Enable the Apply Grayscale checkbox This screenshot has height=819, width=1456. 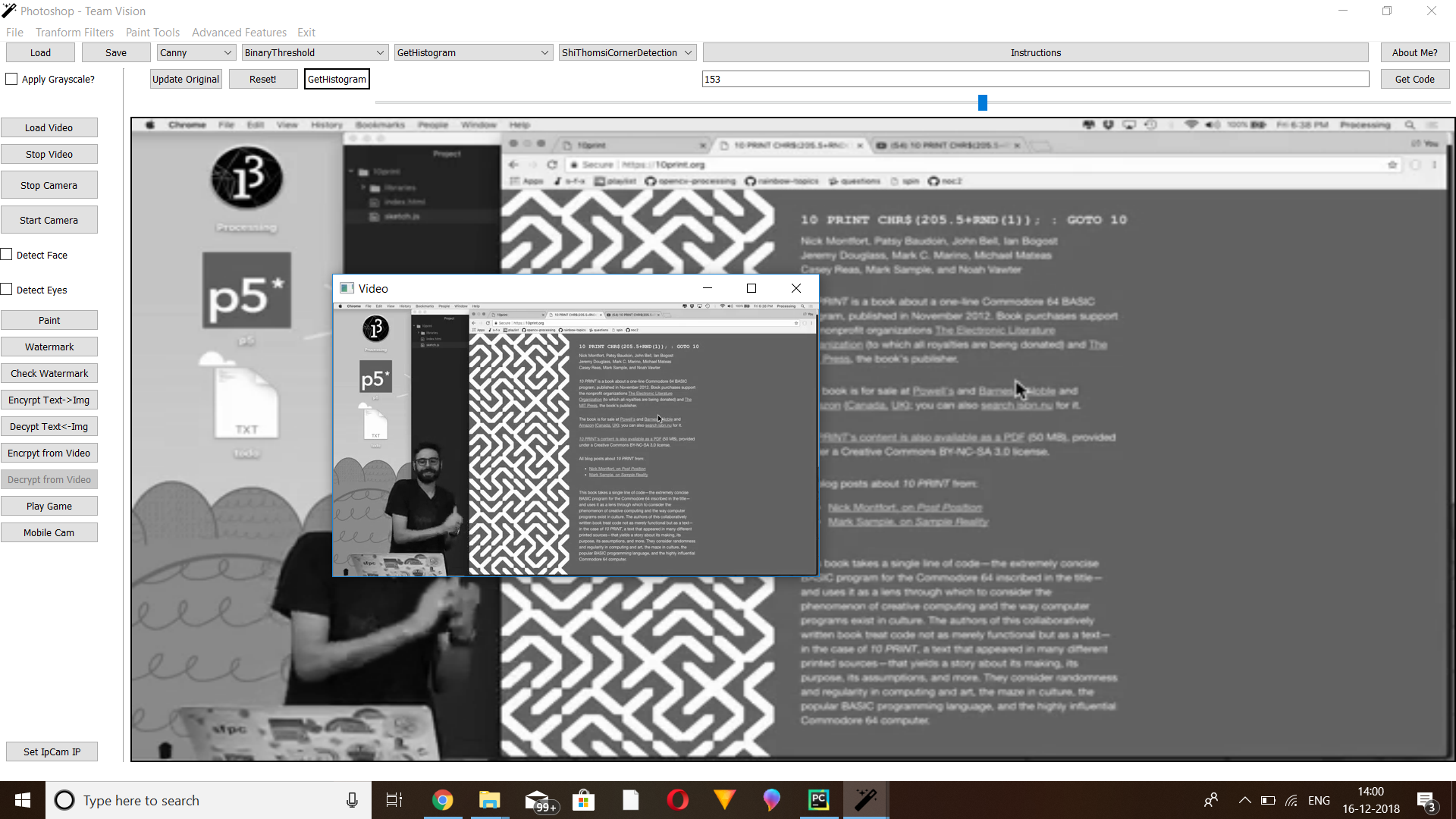click(11, 79)
